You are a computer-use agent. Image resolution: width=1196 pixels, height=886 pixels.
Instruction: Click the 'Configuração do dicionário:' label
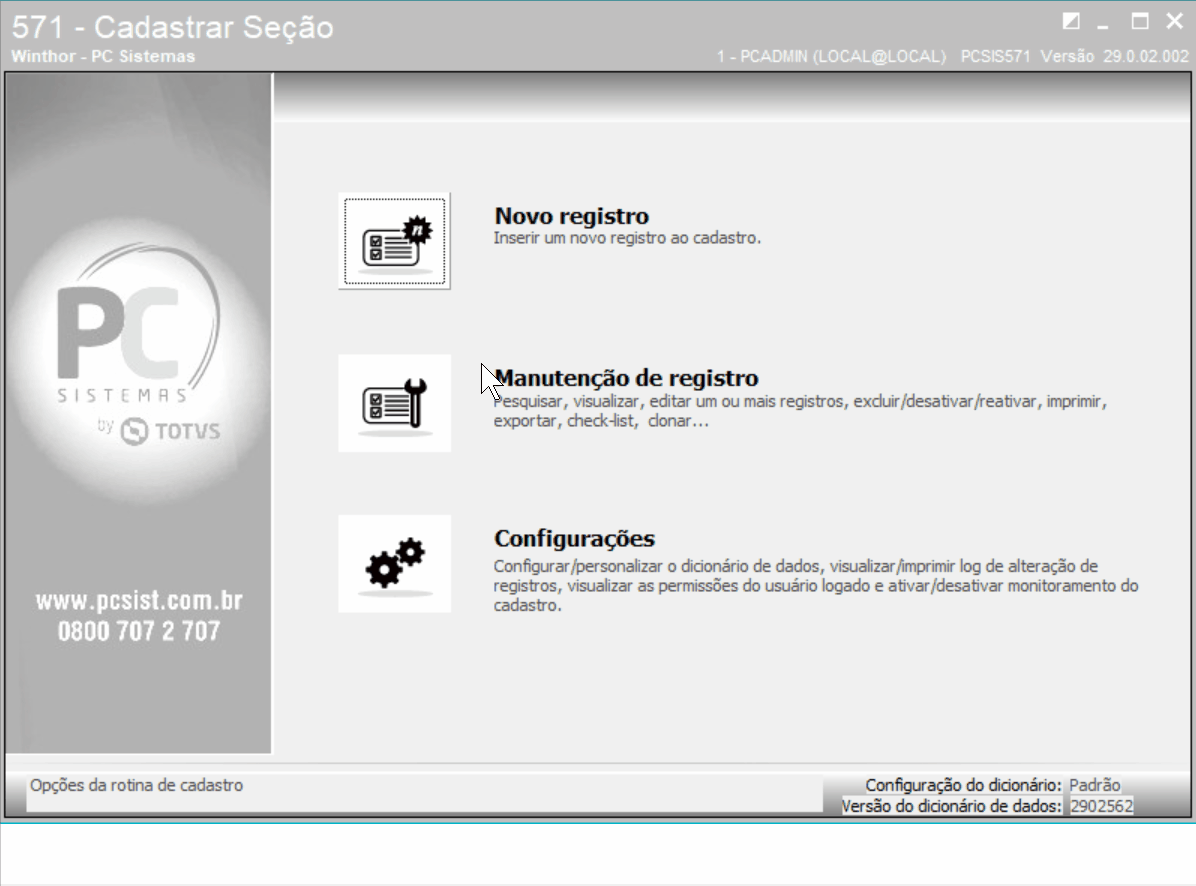tap(963, 785)
